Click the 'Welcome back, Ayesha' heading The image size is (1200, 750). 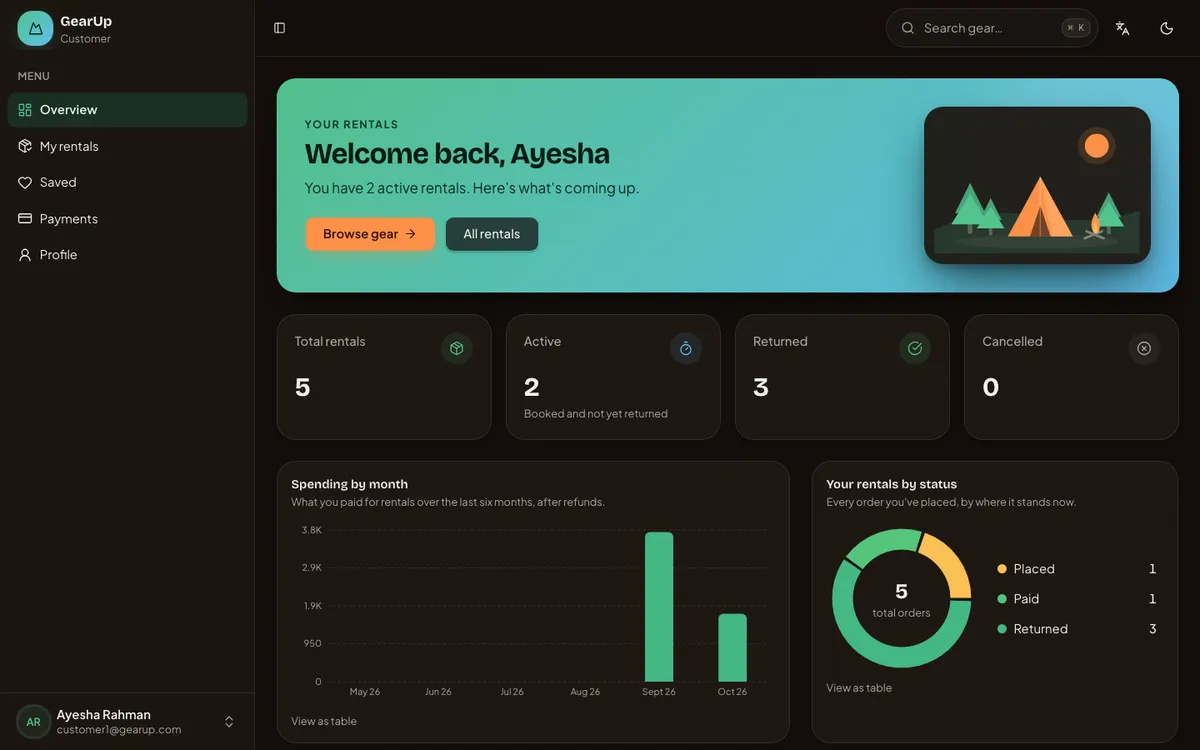coord(457,154)
